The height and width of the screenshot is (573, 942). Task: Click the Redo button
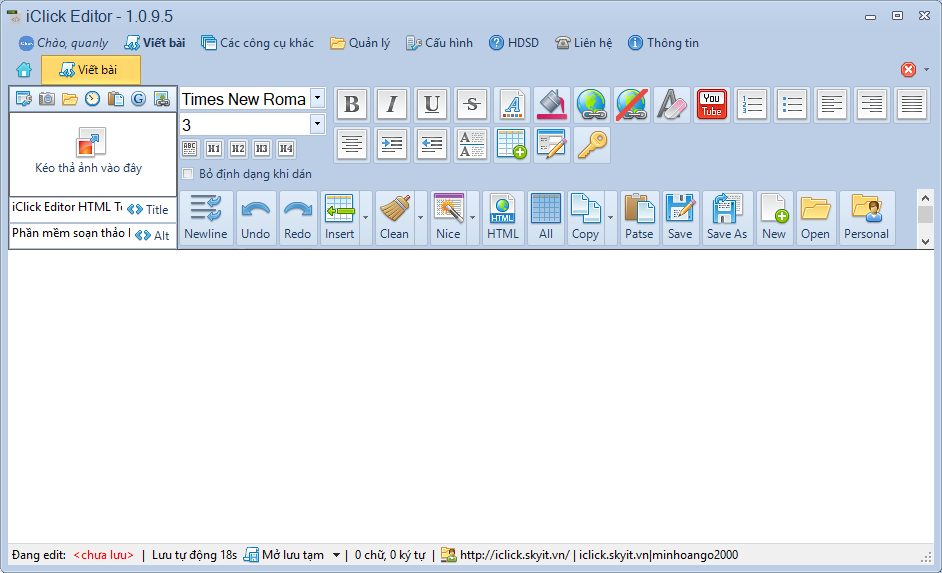coord(297,217)
